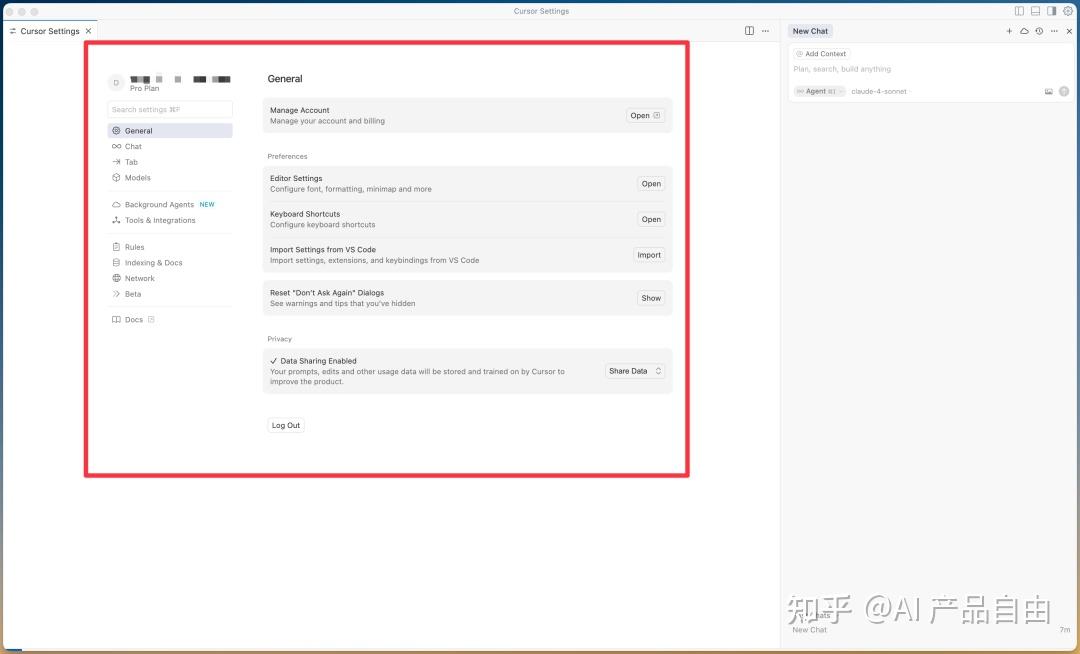Image resolution: width=1080 pixels, height=654 pixels.
Task: Open the Share Data privacy dropdown
Action: 634,371
